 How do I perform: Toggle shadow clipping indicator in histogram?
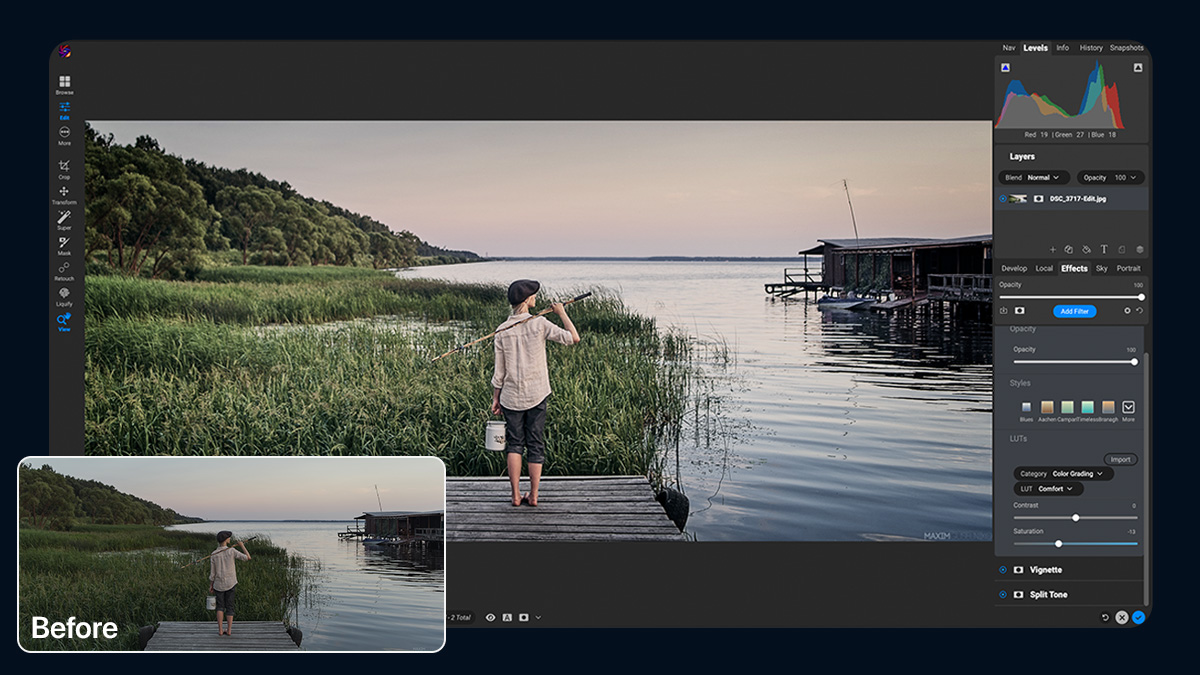point(1005,68)
